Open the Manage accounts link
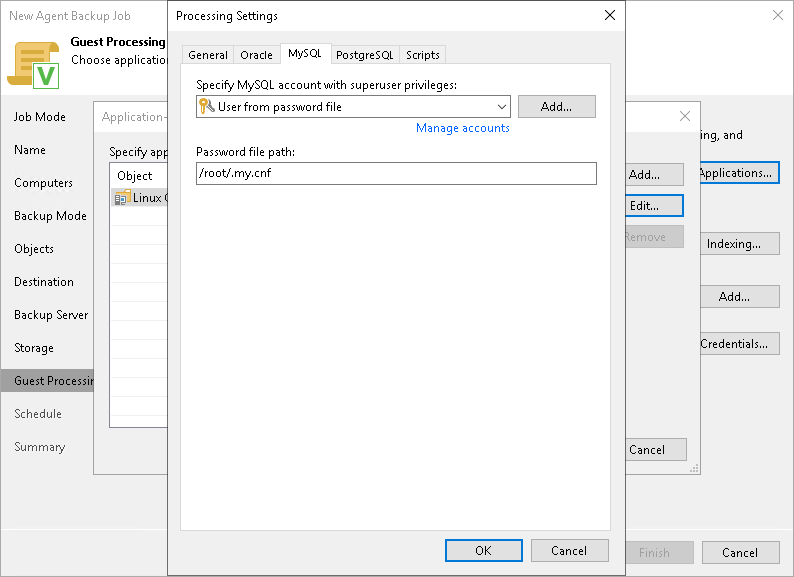Image resolution: width=794 pixels, height=577 pixels. pos(462,128)
